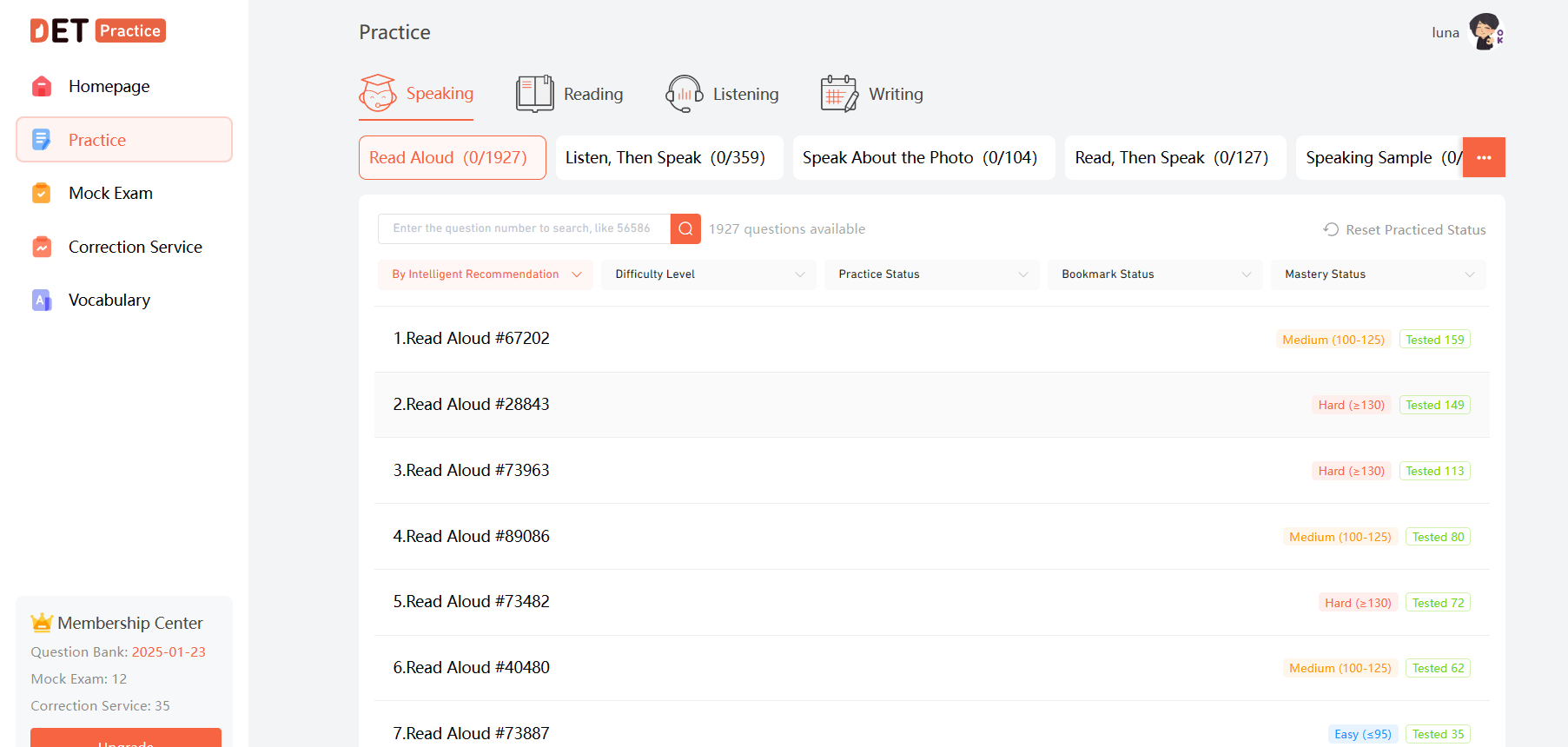The width and height of the screenshot is (1568, 747).
Task: Click the Tested 62 tag
Action: click(1439, 668)
